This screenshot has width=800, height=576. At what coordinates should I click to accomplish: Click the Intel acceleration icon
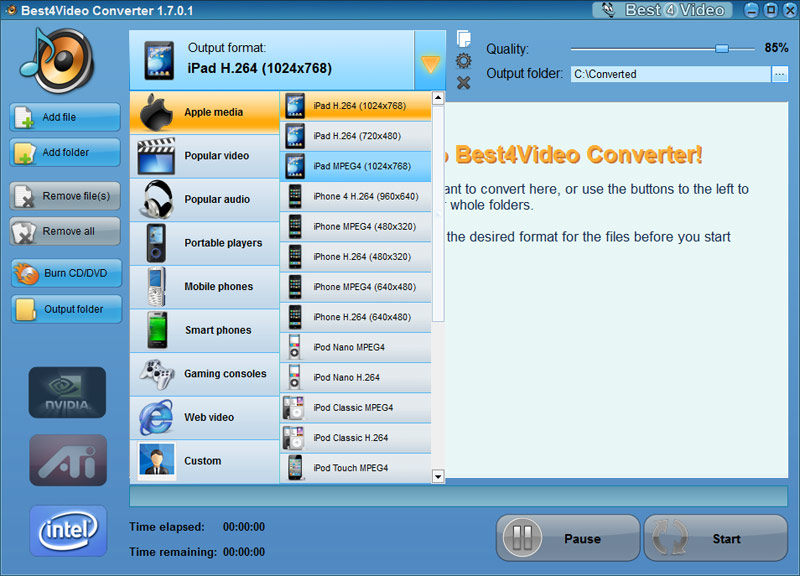[68, 531]
